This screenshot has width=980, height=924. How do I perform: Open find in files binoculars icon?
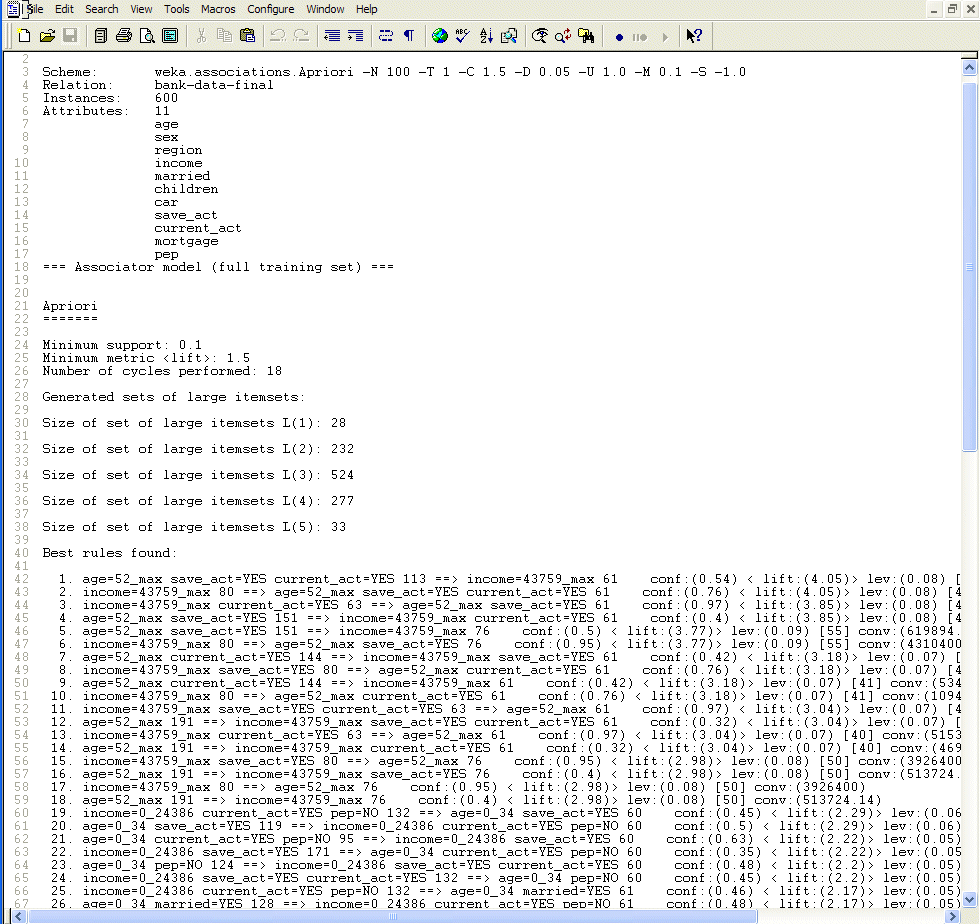tap(587, 36)
